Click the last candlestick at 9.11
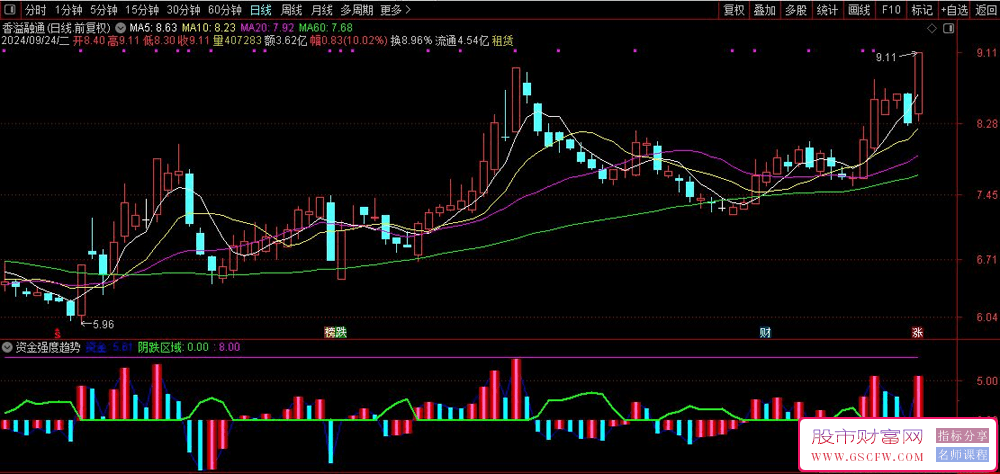The width and height of the screenshot is (1000, 474). (x=918, y=84)
